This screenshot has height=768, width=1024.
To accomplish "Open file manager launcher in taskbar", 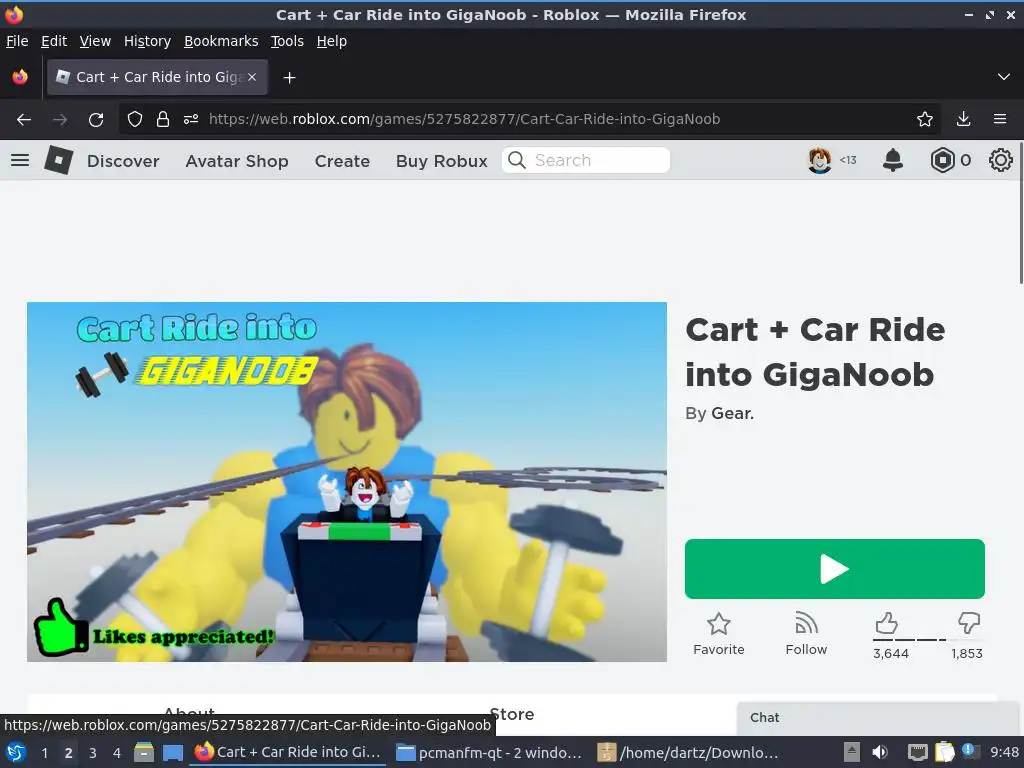I will click(144, 752).
